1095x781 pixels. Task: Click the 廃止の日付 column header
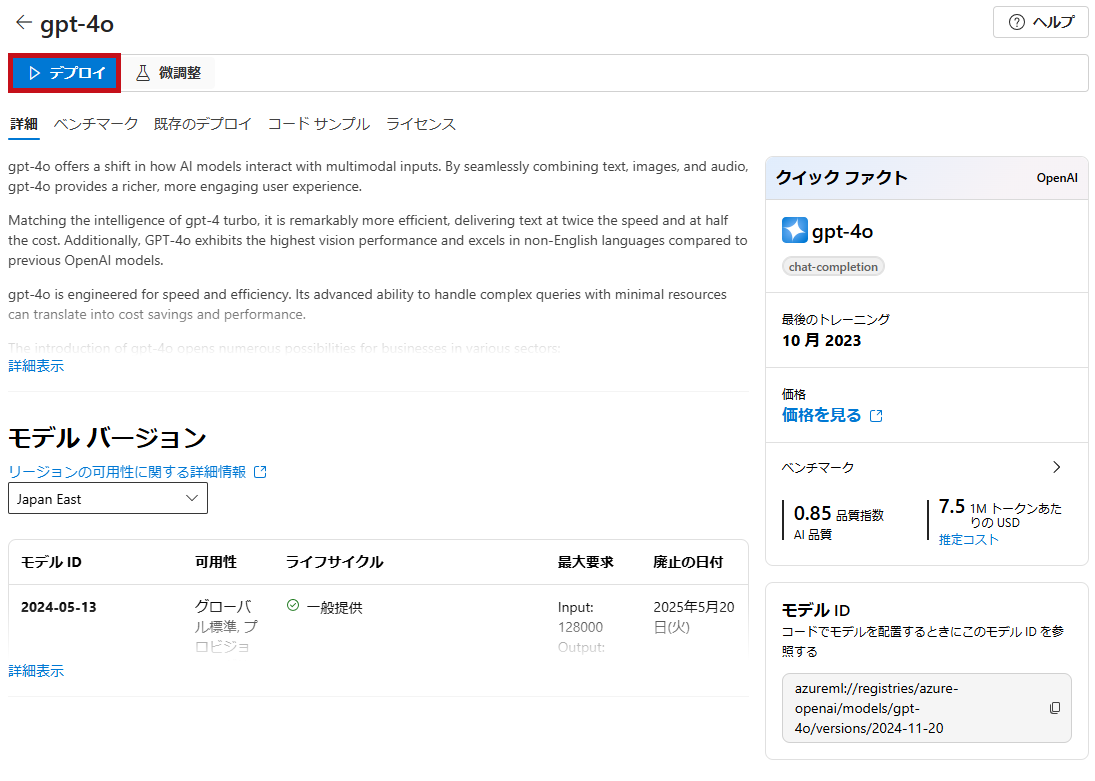688,562
